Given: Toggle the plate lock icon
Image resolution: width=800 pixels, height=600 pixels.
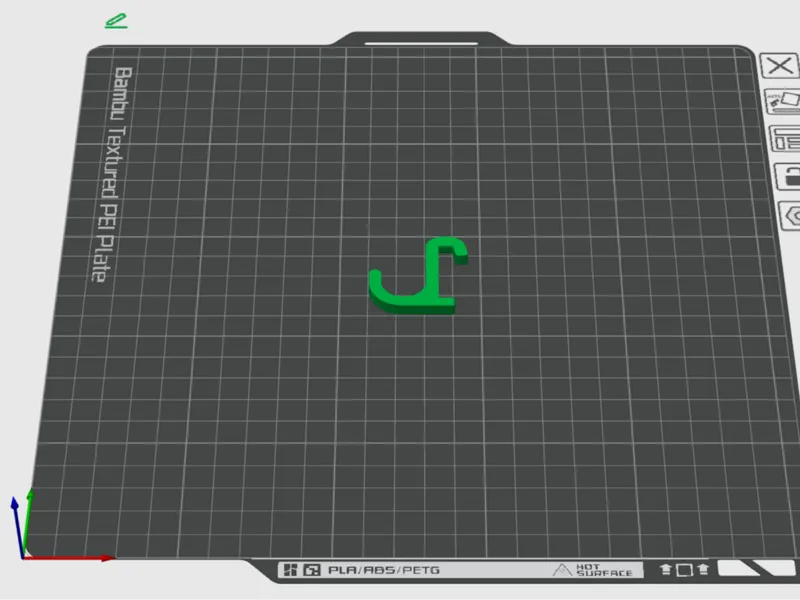Looking at the screenshot, I should [x=789, y=177].
